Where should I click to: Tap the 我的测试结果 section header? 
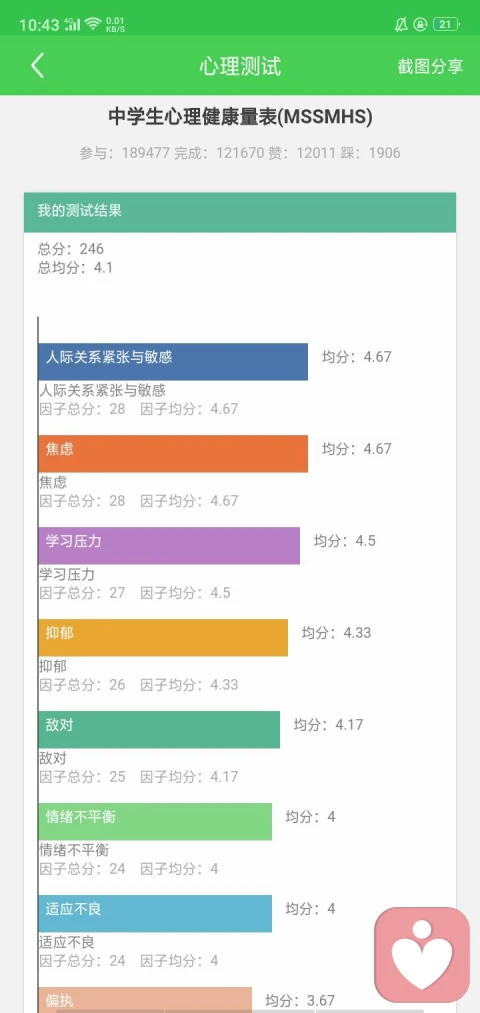point(240,212)
